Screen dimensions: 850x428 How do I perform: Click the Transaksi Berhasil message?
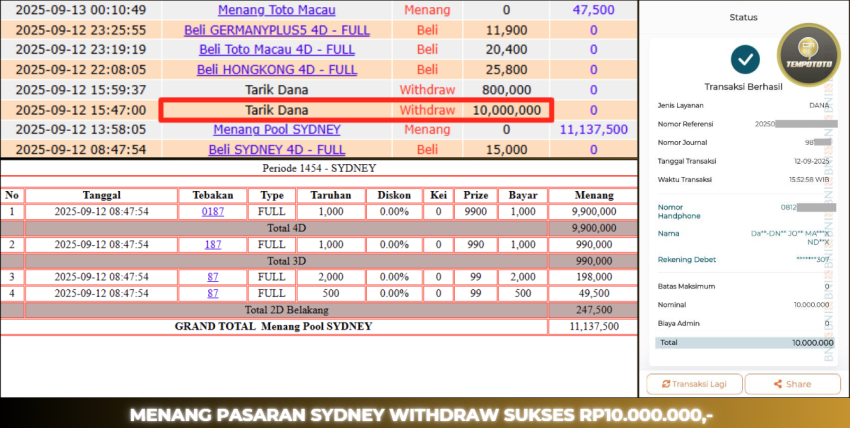[x=743, y=87]
